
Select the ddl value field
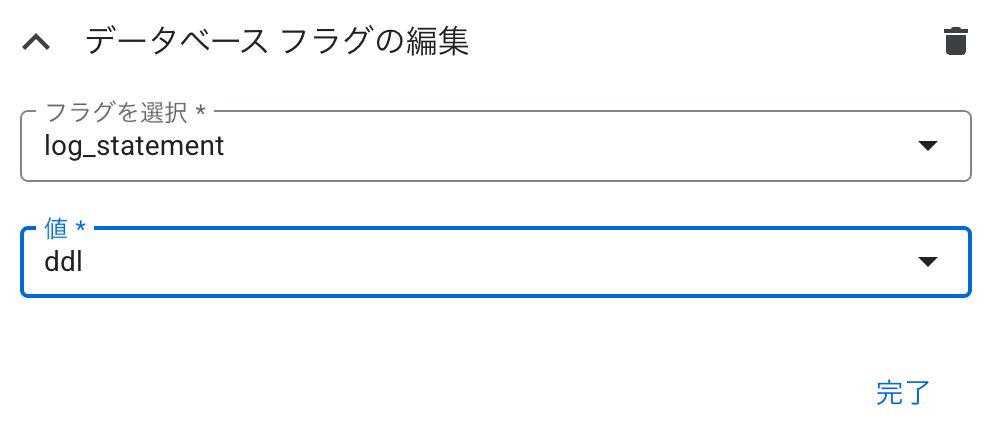coord(496,262)
